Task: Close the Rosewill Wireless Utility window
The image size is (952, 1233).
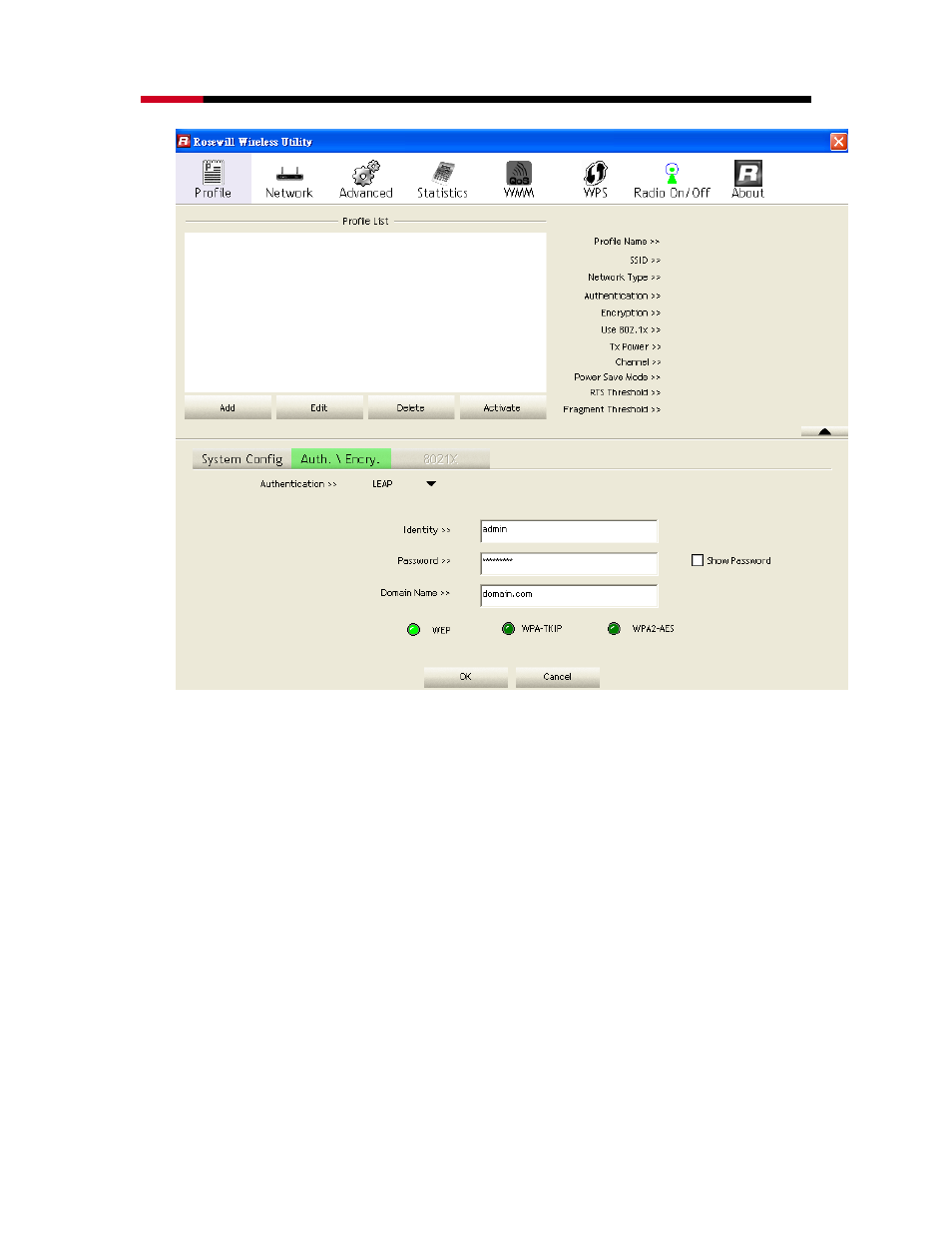Action: (x=838, y=142)
